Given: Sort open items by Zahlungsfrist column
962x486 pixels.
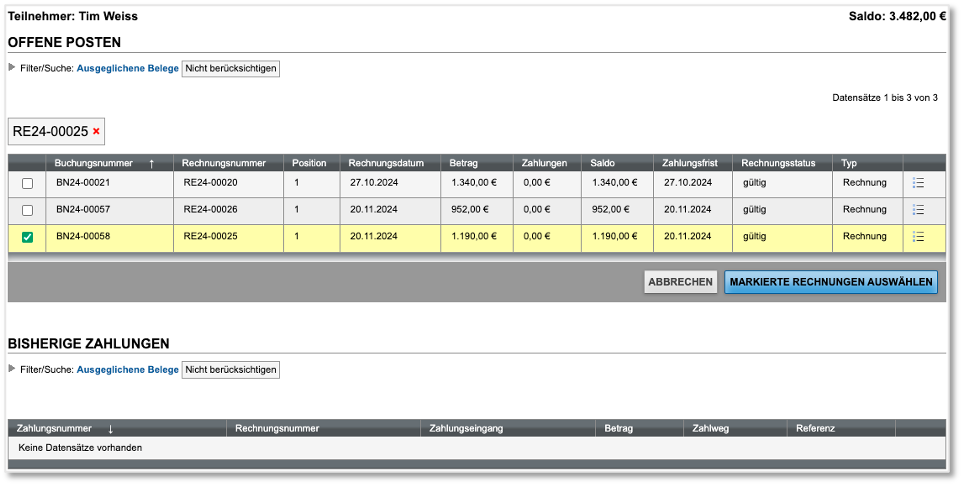Looking at the screenshot, I should tap(691, 163).
